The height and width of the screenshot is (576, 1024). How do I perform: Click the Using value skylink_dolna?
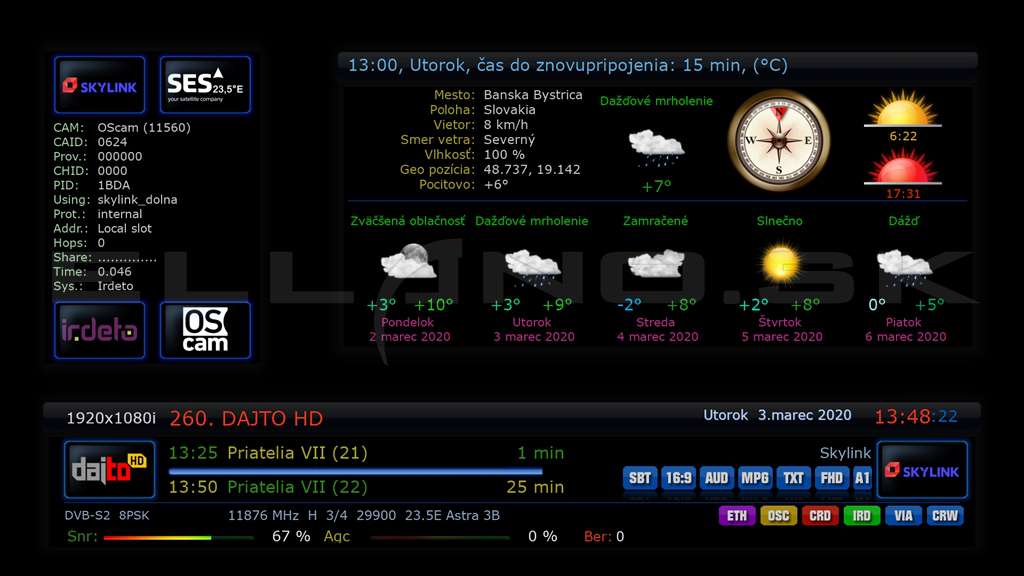(x=137, y=200)
